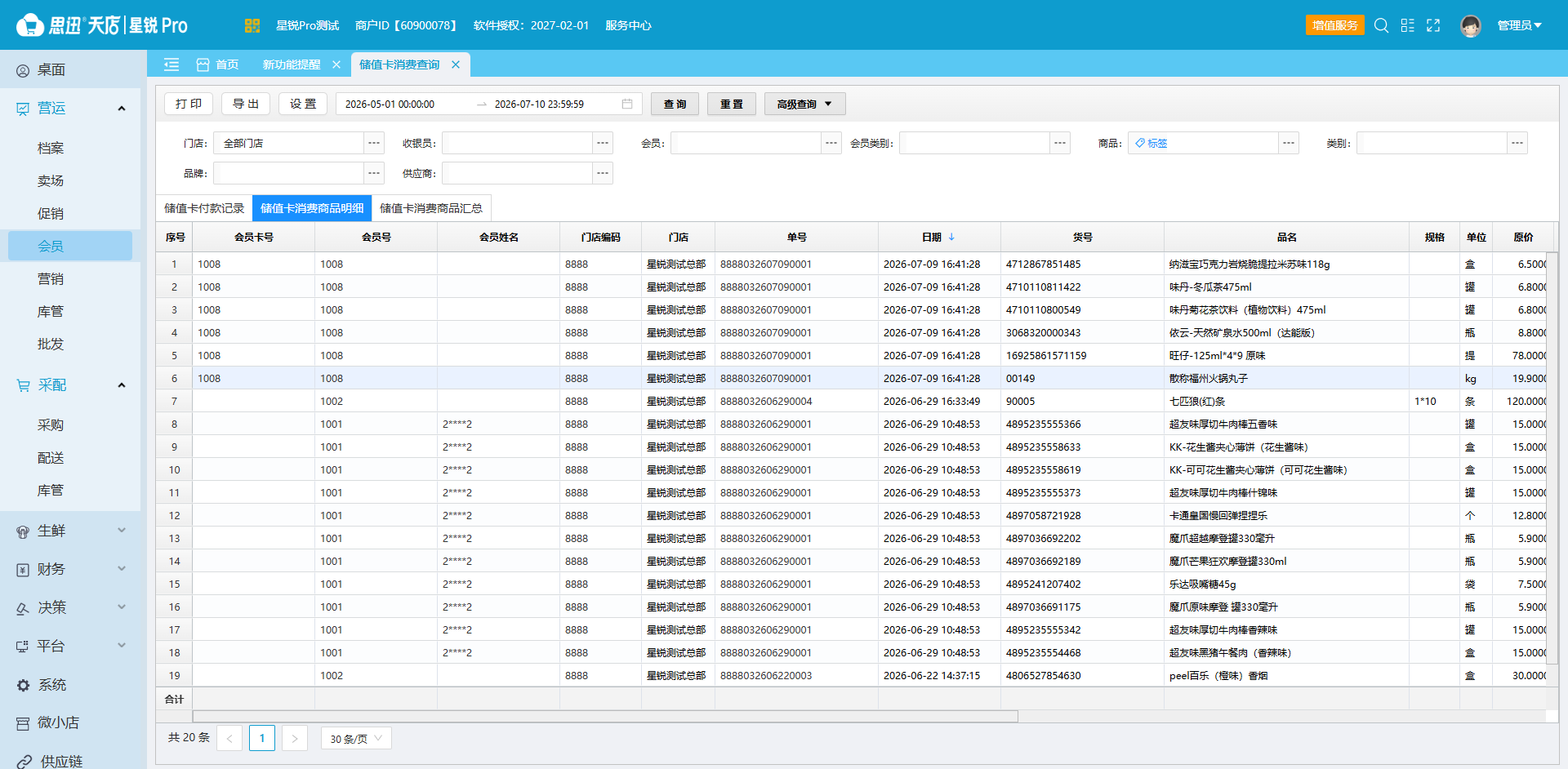This screenshot has width=1568, height=769.
Task: Click the fullscreen expand icon in header
Action: 1433,25
